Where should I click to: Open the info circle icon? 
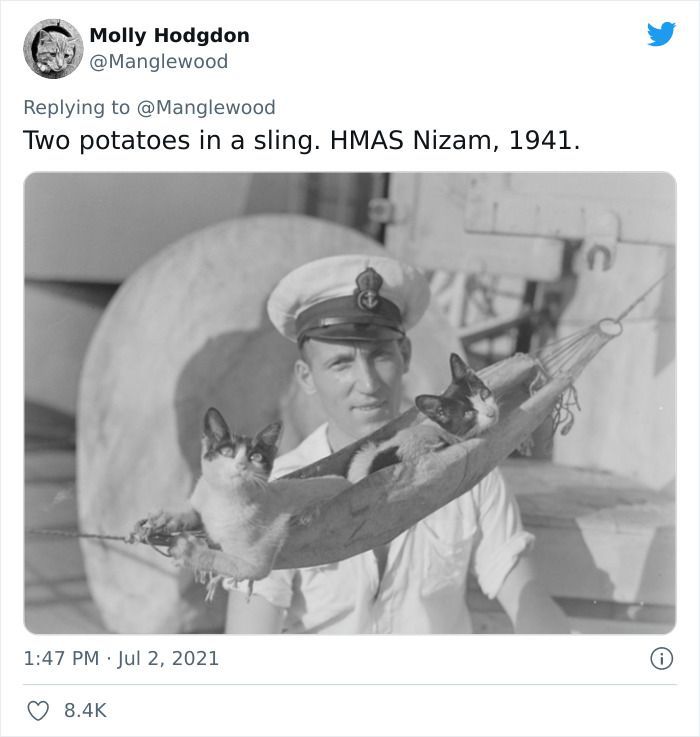pyautogui.click(x=661, y=658)
